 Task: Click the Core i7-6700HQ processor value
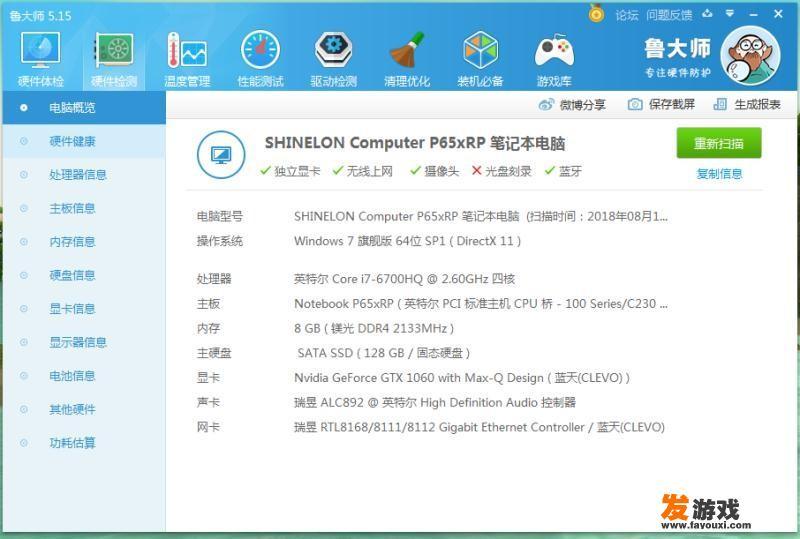[405, 279]
